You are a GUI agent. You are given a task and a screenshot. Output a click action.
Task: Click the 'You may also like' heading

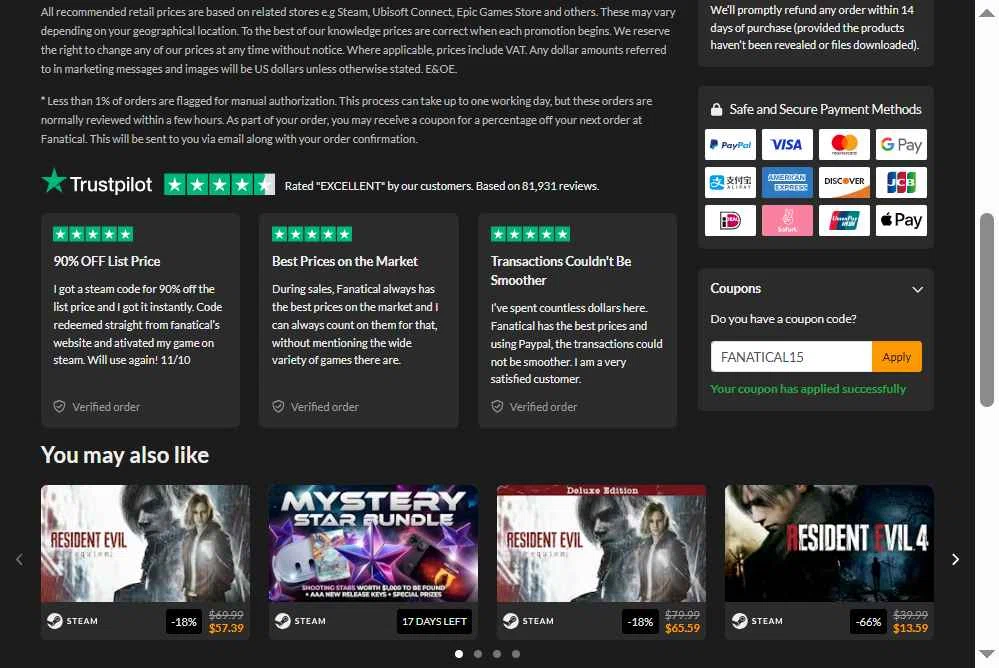click(x=125, y=455)
